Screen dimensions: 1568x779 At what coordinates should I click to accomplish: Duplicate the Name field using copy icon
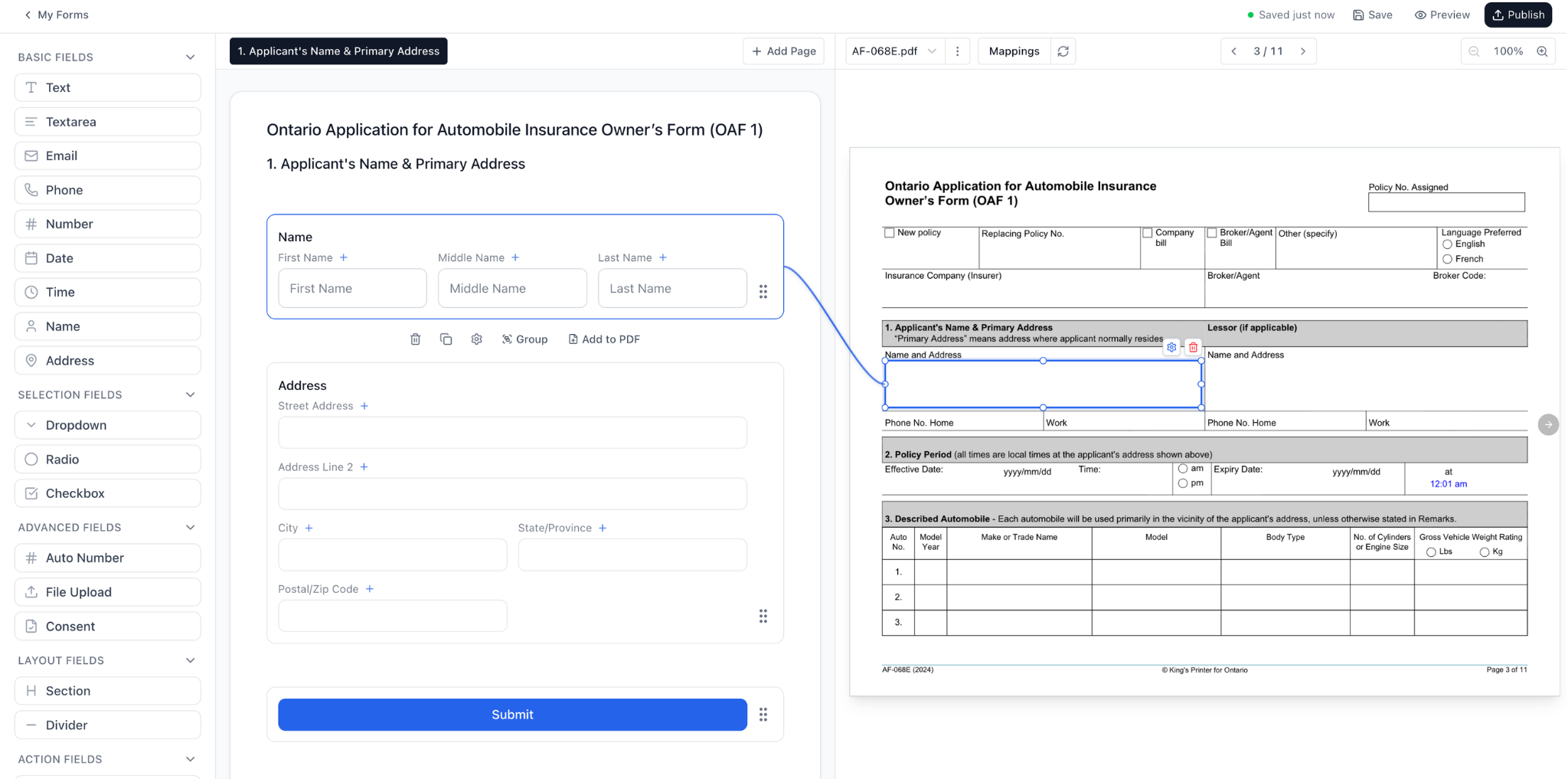(446, 339)
